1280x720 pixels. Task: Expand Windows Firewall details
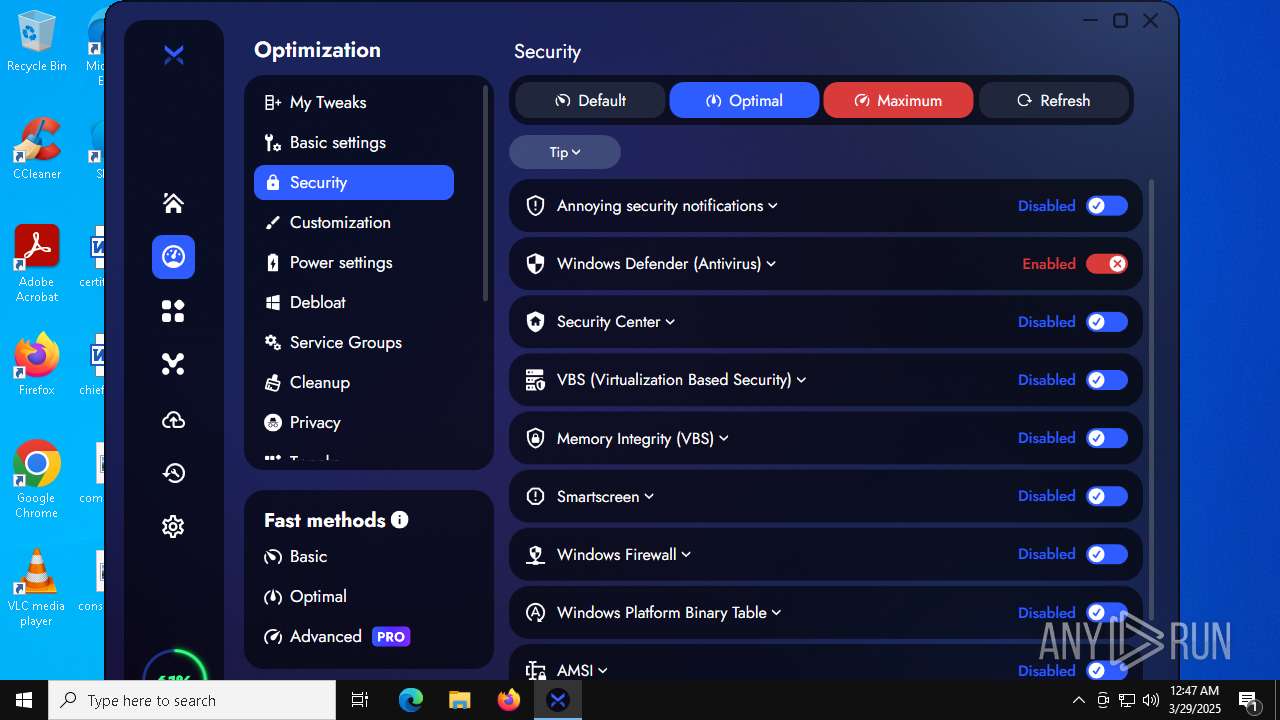686,554
